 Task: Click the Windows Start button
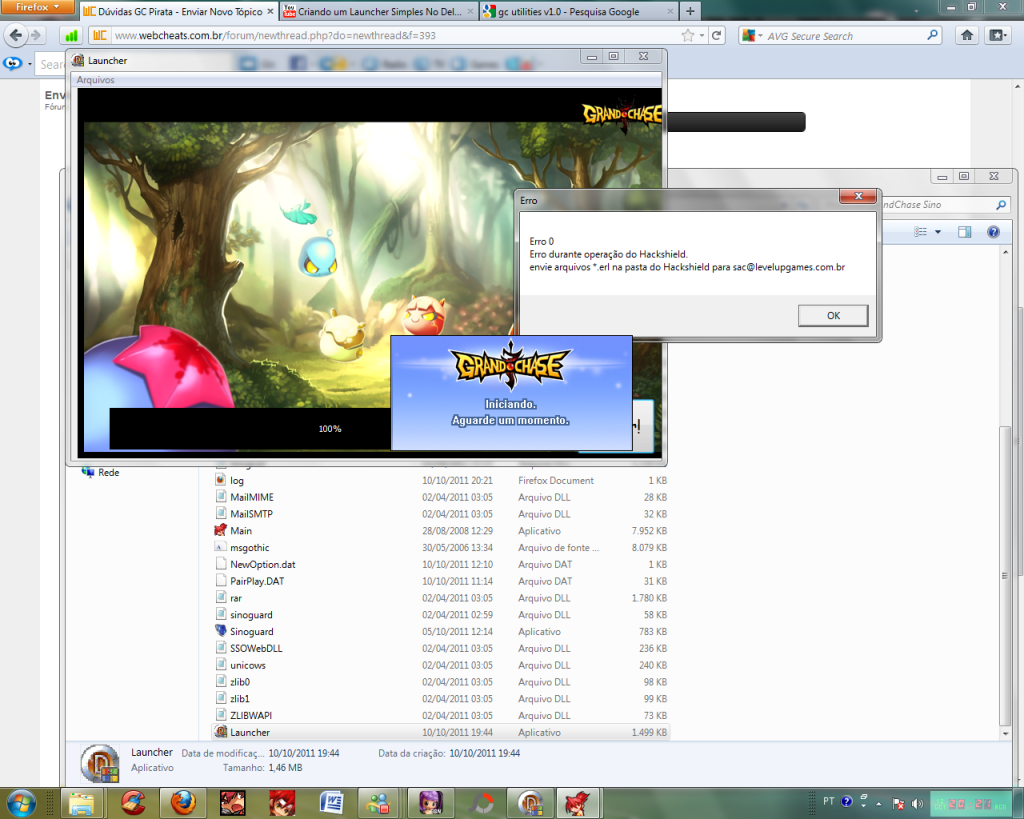click(20, 802)
